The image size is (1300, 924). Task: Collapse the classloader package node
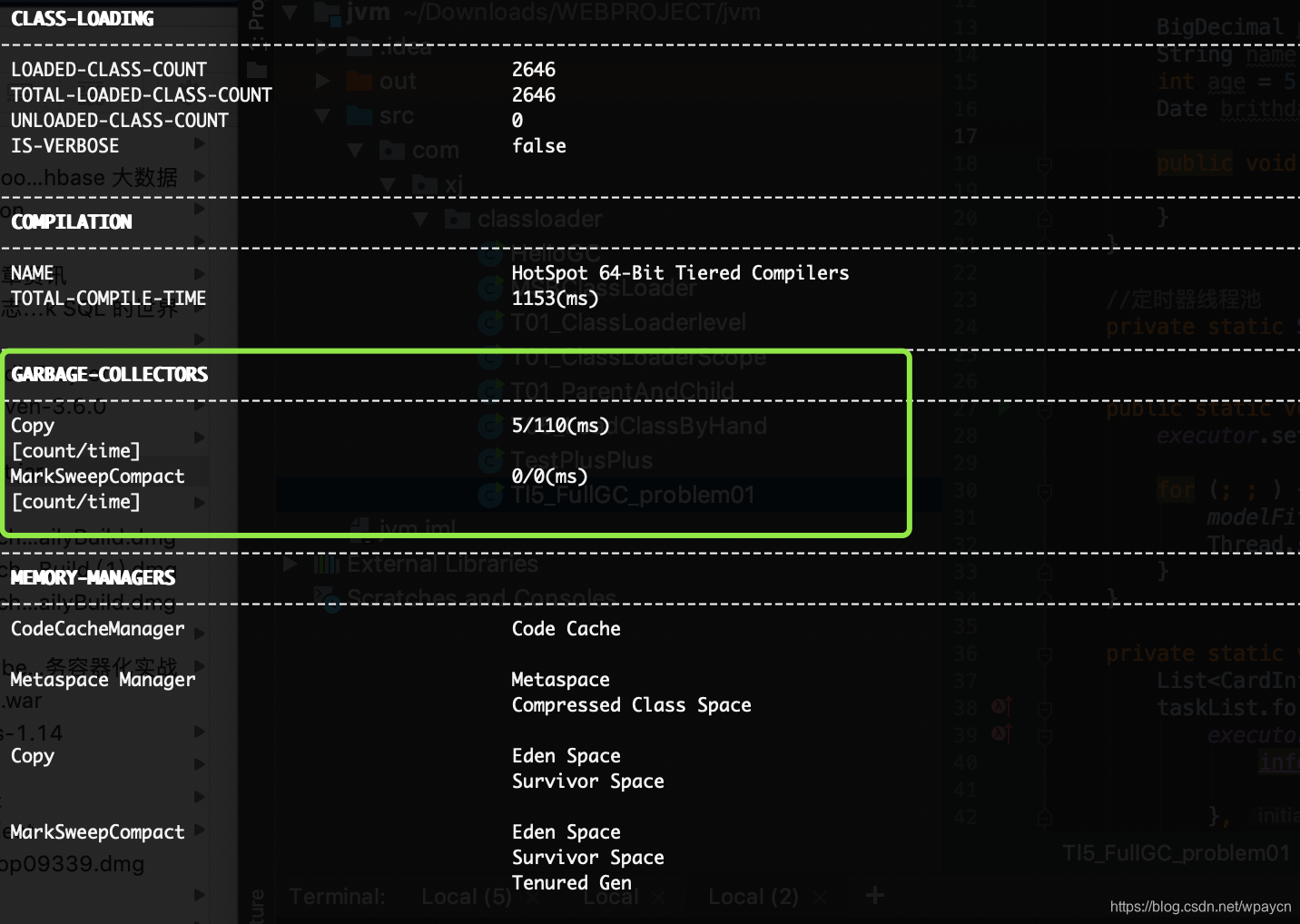(420, 219)
